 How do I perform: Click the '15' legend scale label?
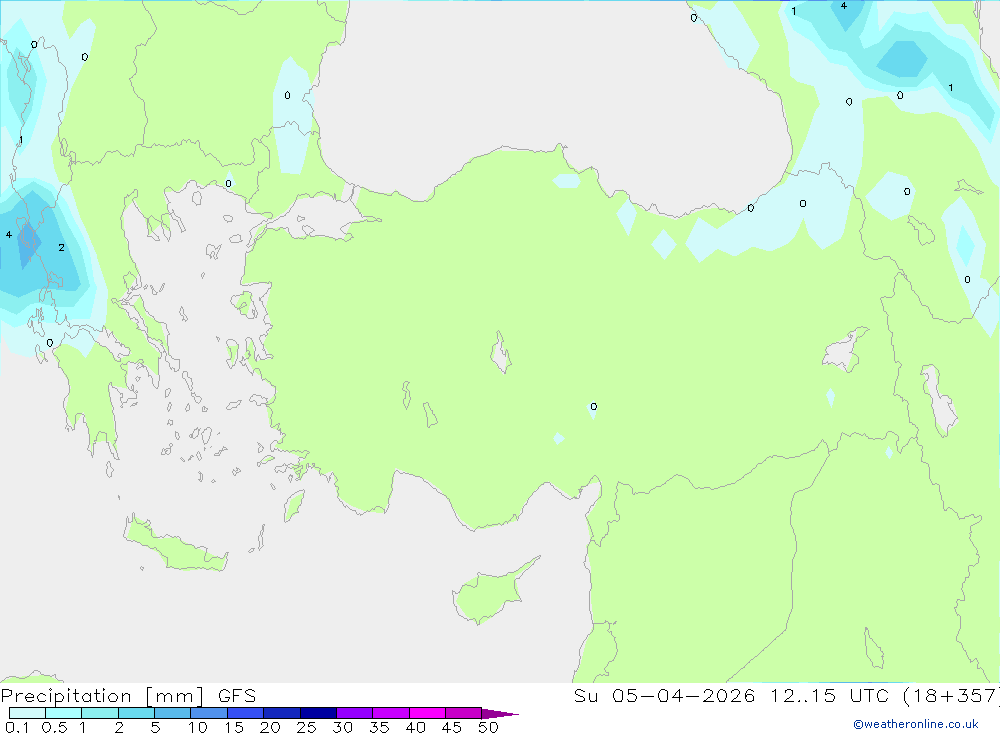pos(233,727)
